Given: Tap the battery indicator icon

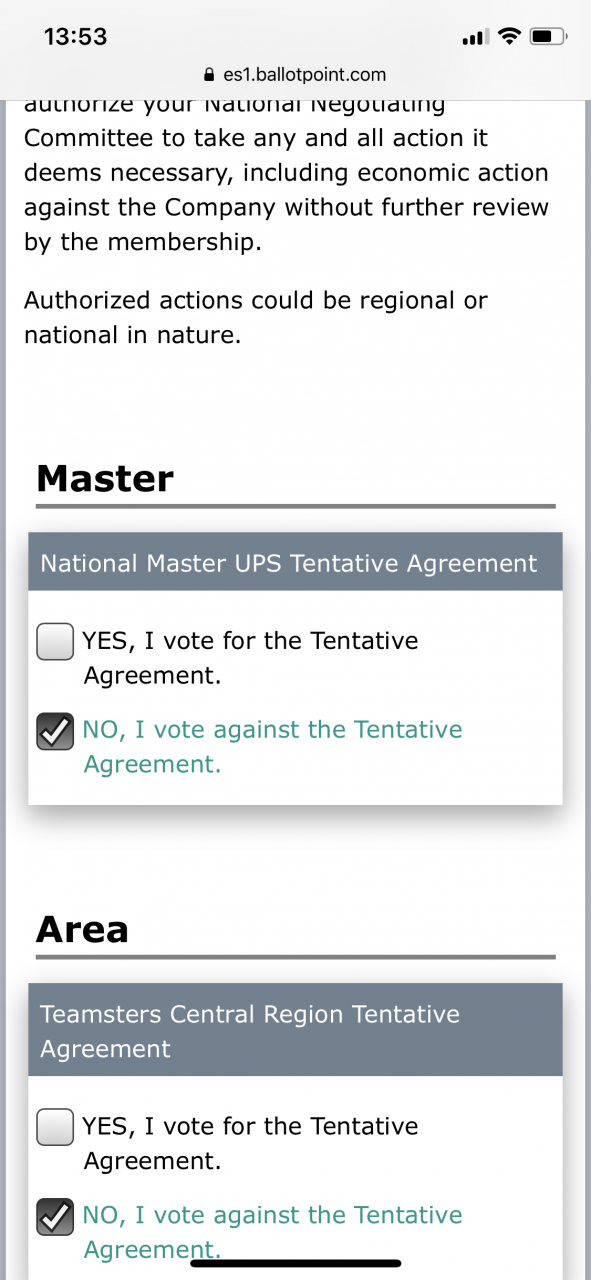Looking at the screenshot, I should coord(549,37).
